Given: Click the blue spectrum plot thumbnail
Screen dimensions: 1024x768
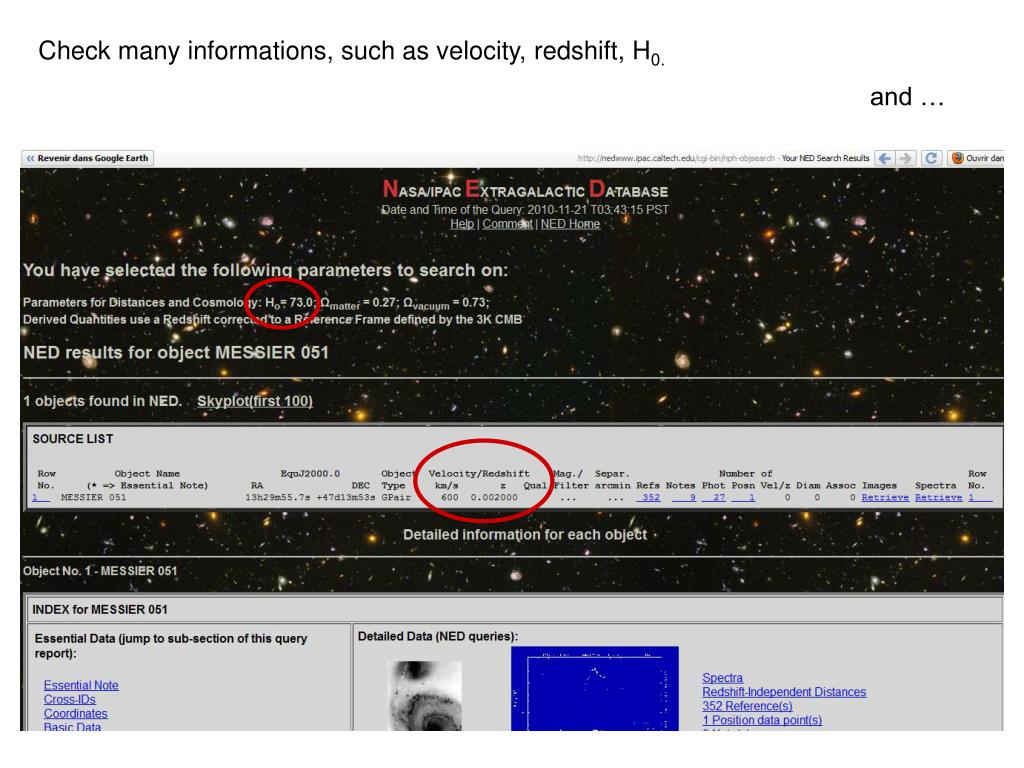Looking at the screenshot, I should 595,688.
